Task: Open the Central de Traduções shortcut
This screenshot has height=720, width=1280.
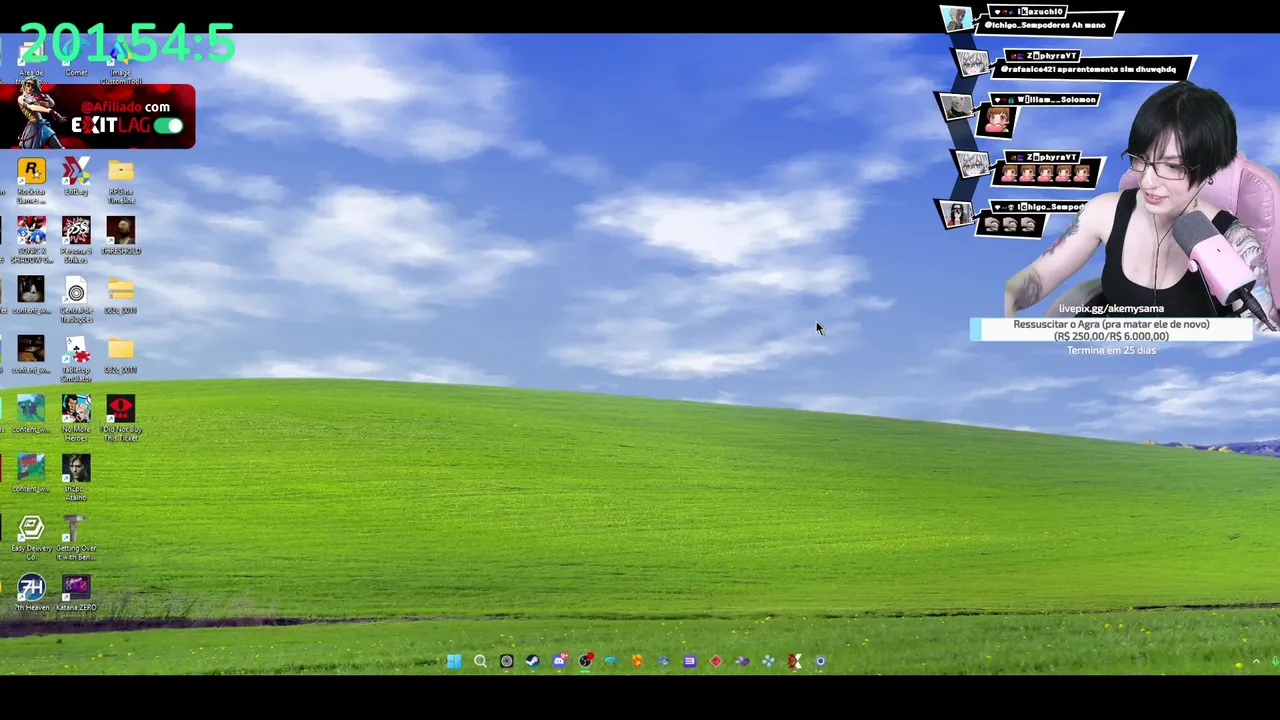Action: [x=76, y=300]
